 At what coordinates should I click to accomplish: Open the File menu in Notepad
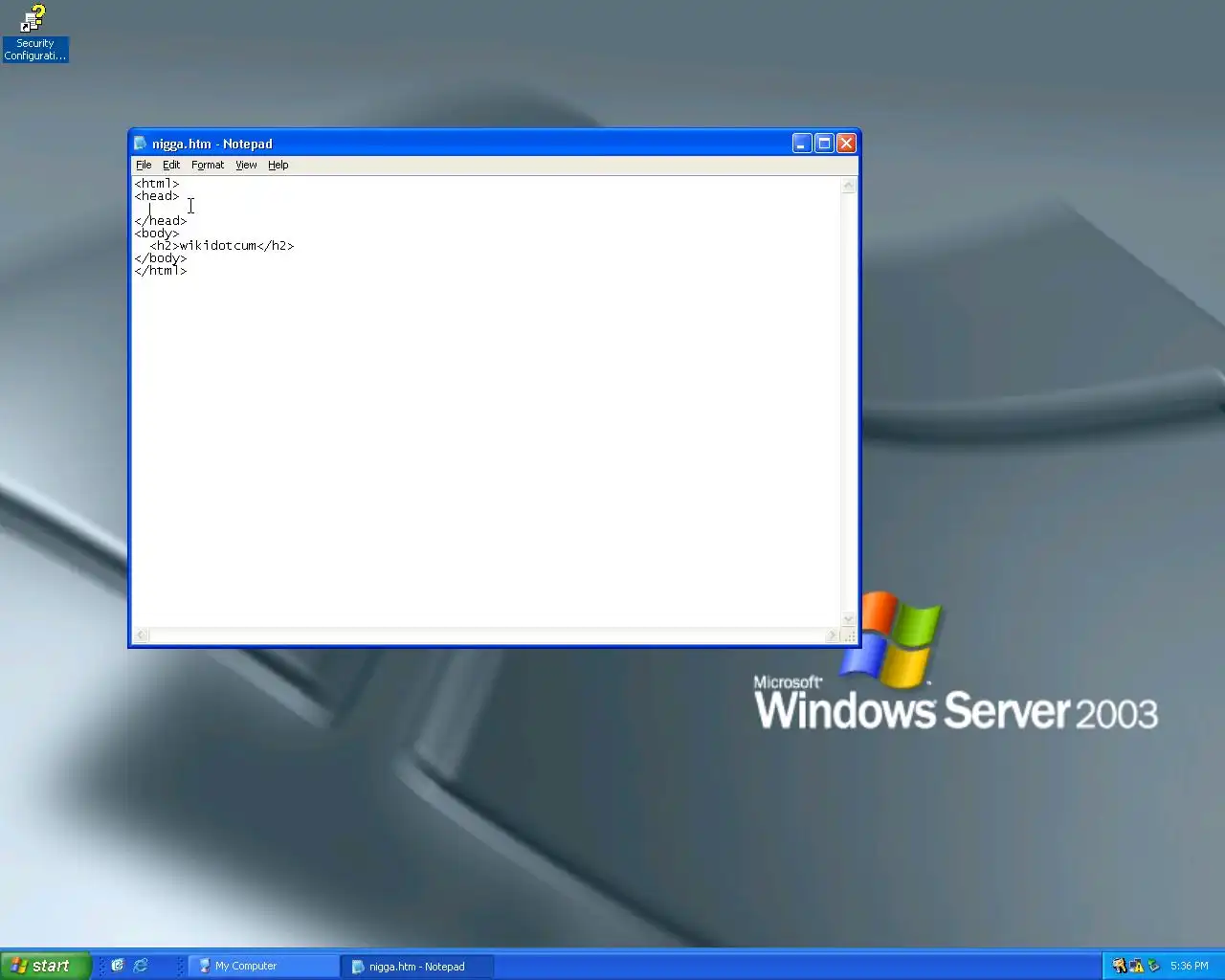click(144, 165)
